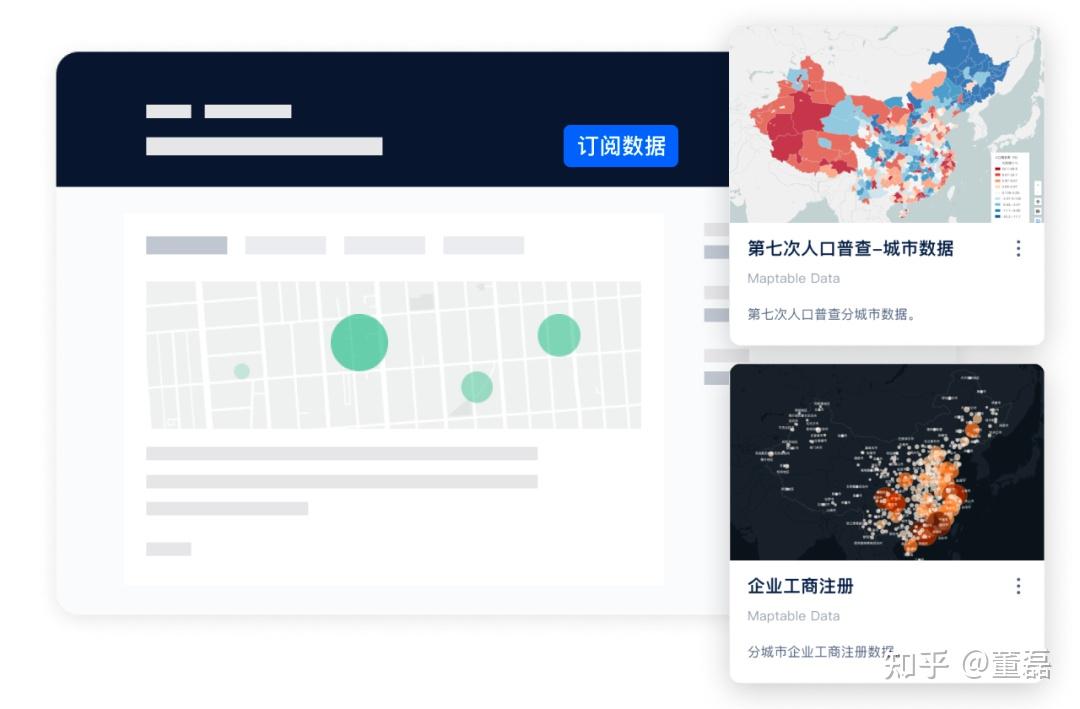Open the kebab menu on 第七次人口普查 card

[x=1019, y=248]
